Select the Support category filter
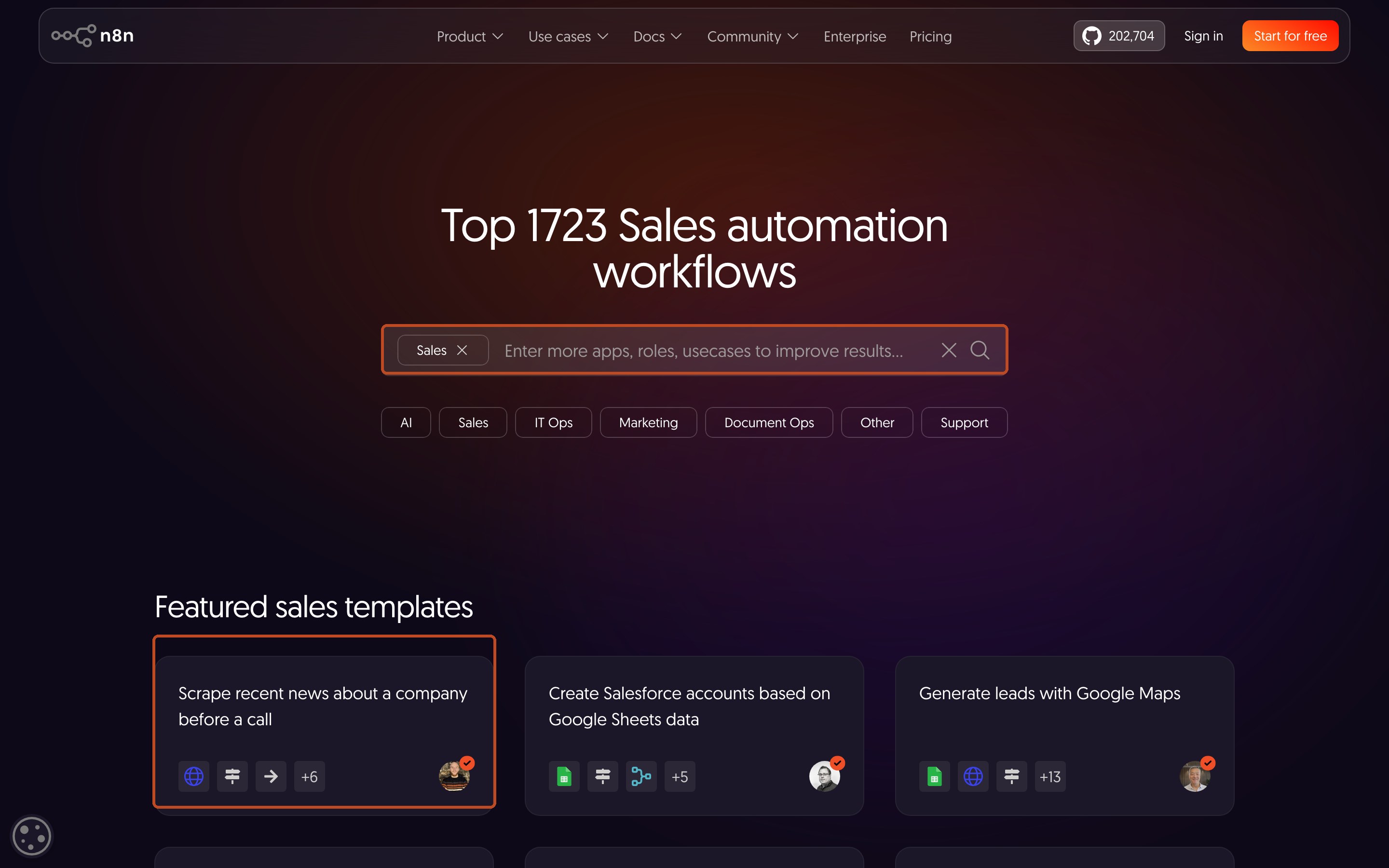This screenshot has height=868, width=1389. (x=964, y=422)
